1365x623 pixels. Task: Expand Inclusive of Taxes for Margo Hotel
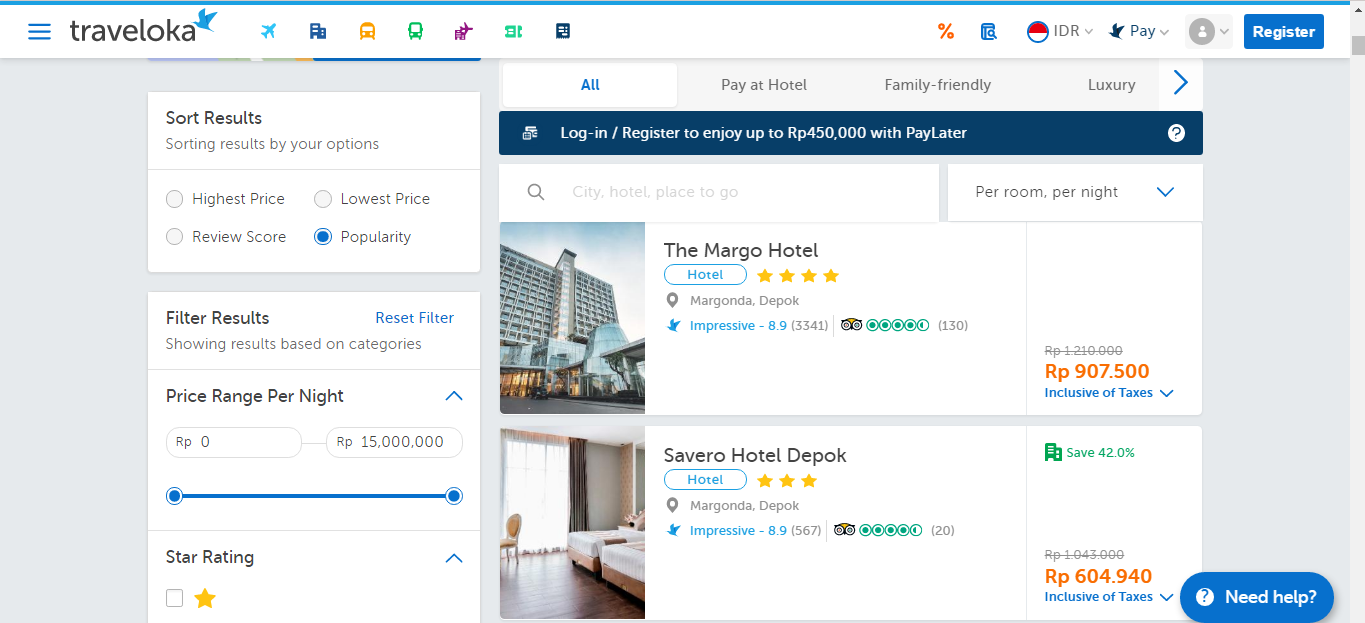point(1108,393)
